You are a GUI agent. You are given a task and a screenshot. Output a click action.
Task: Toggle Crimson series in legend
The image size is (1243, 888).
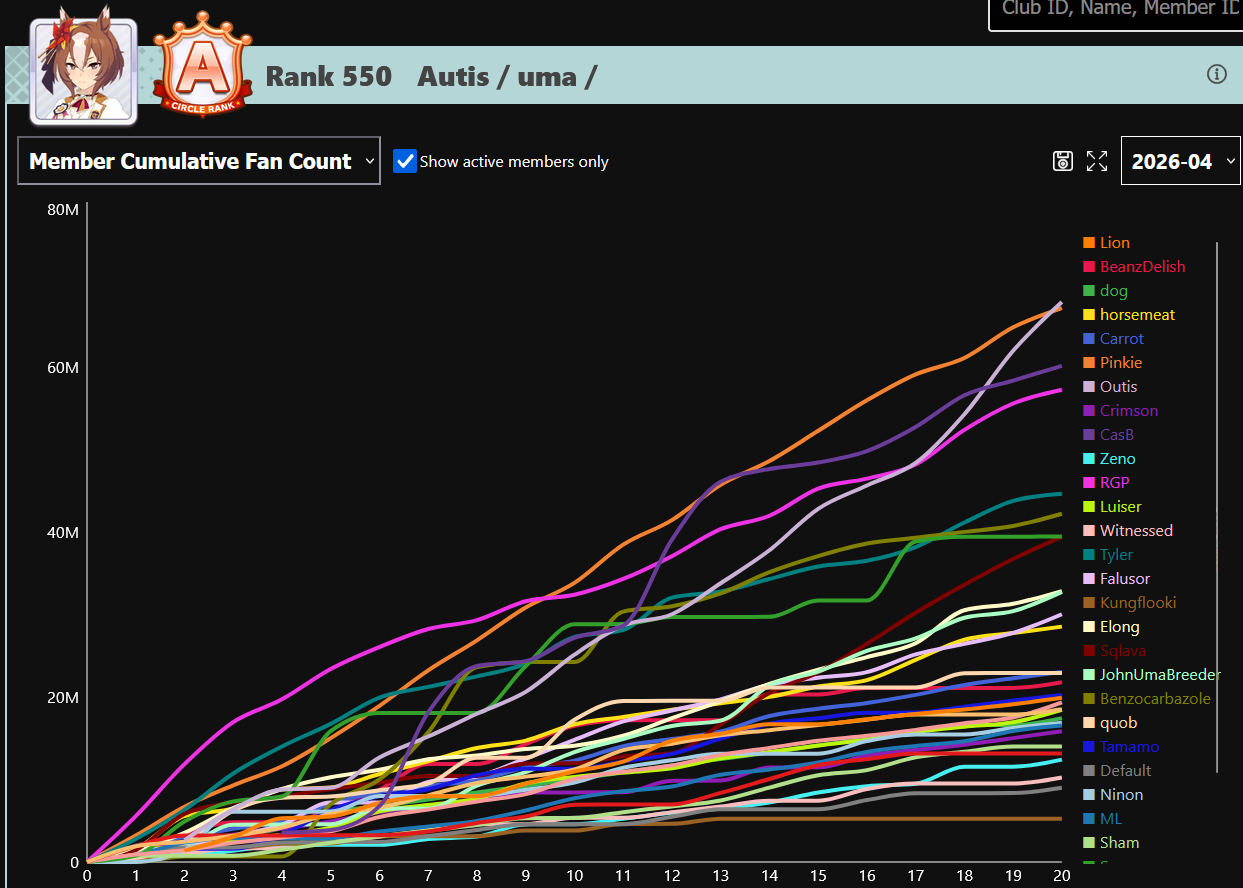(1120, 410)
